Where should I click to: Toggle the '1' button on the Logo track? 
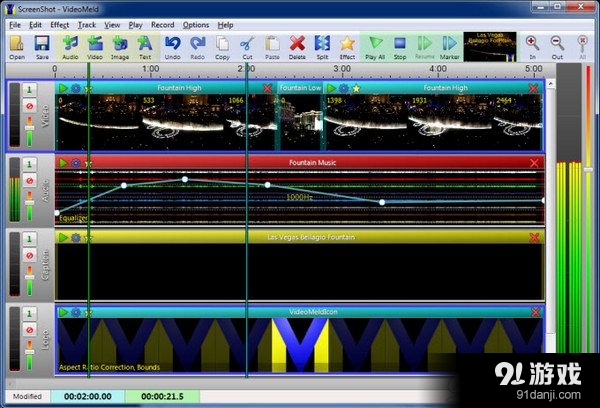coord(29,314)
